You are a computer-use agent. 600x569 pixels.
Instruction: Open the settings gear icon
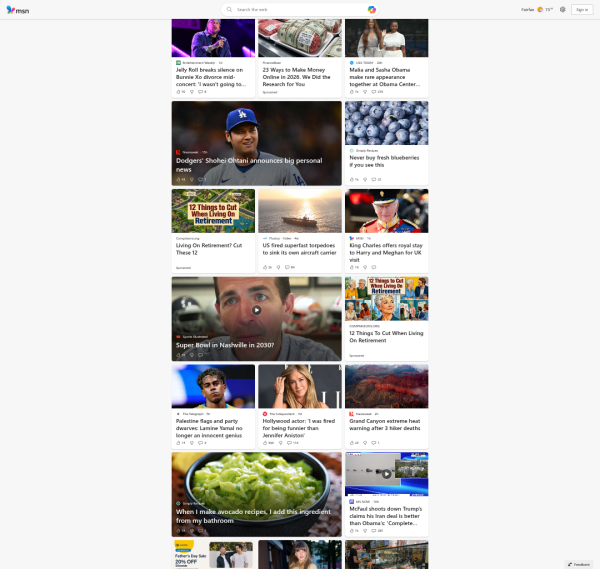pyautogui.click(x=562, y=10)
